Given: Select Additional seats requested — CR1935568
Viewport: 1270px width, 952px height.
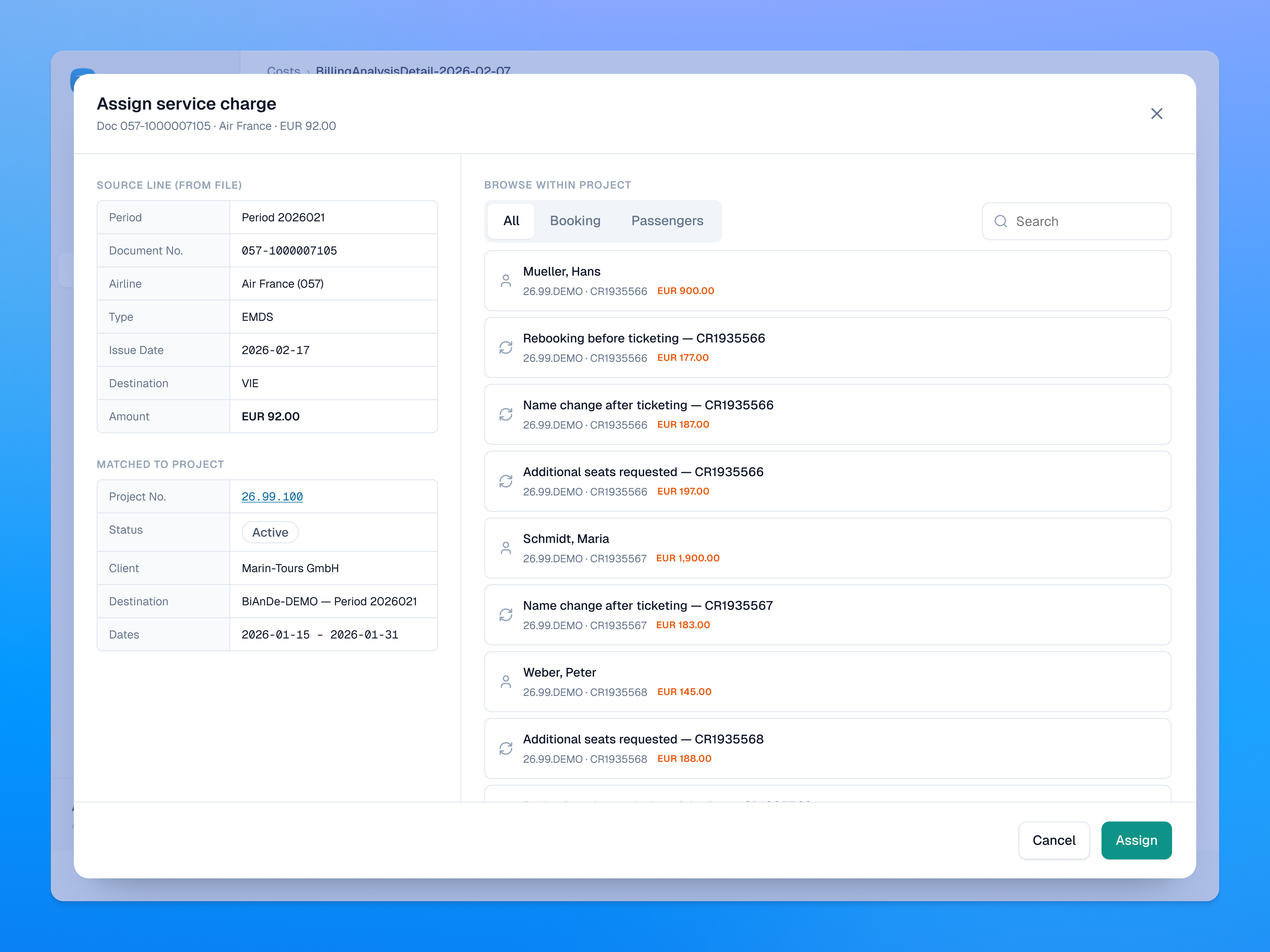Looking at the screenshot, I should tap(827, 749).
